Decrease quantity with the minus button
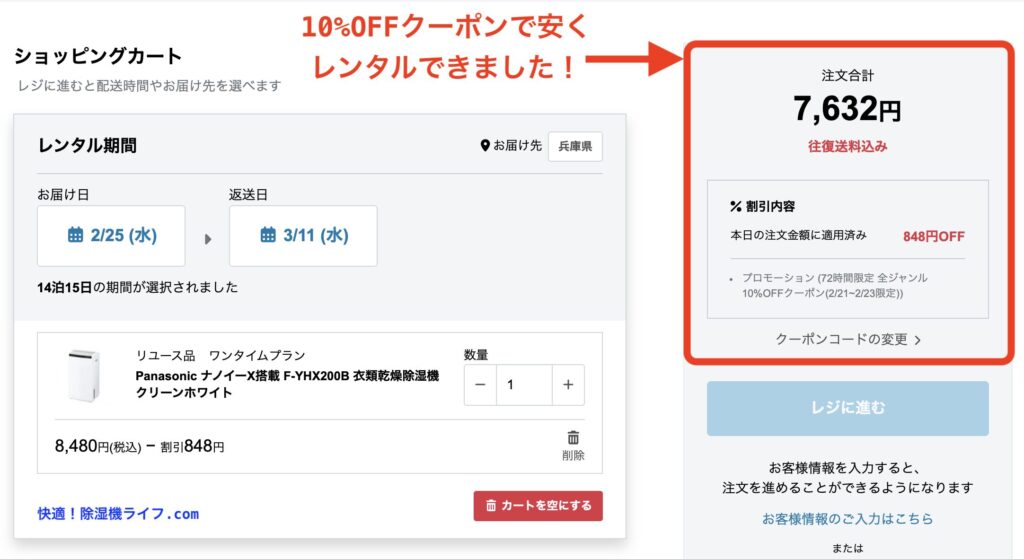This screenshot has height=559, width=1024. coord(481,385)
